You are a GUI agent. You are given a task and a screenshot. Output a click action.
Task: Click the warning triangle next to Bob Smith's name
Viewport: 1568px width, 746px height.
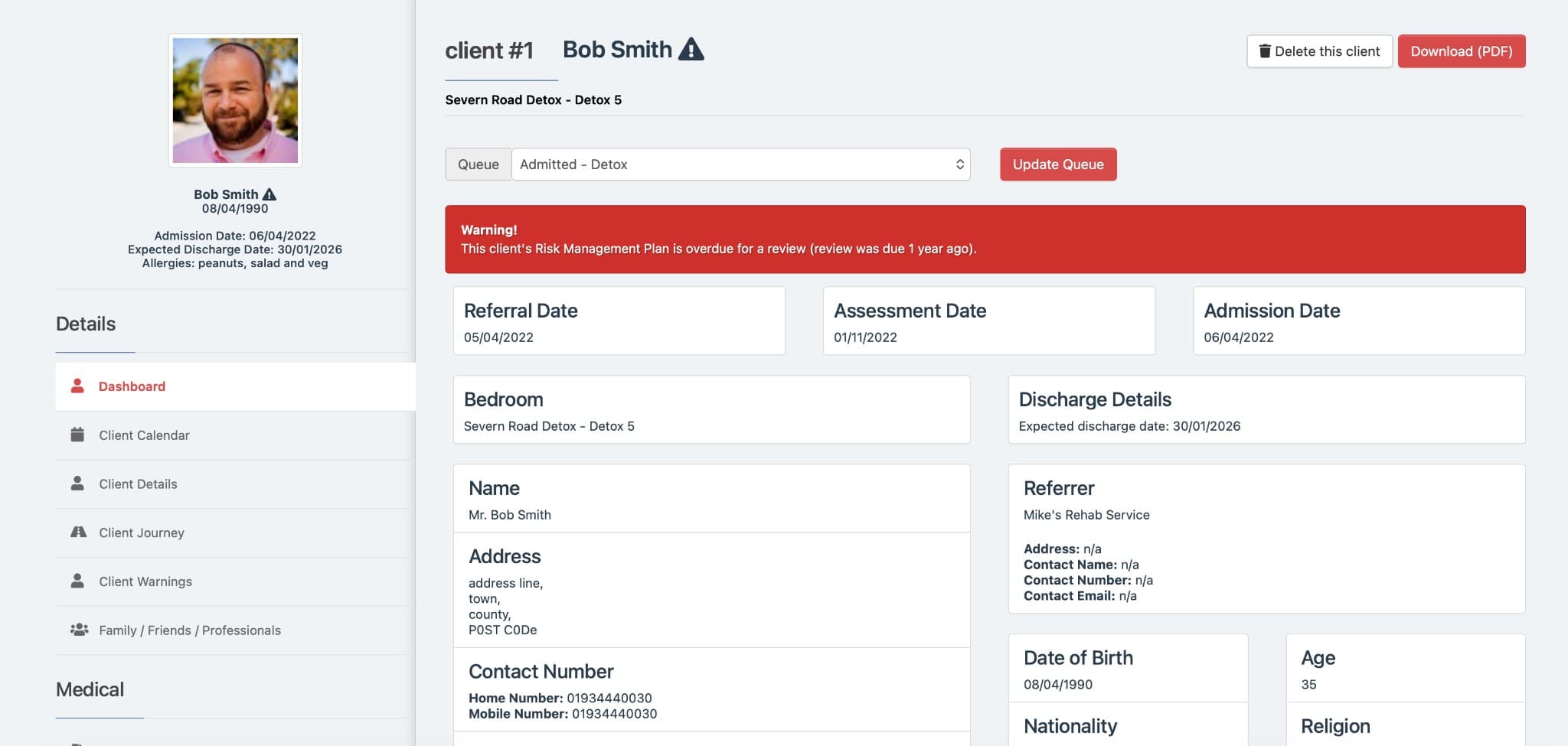[x=691, y=48]
